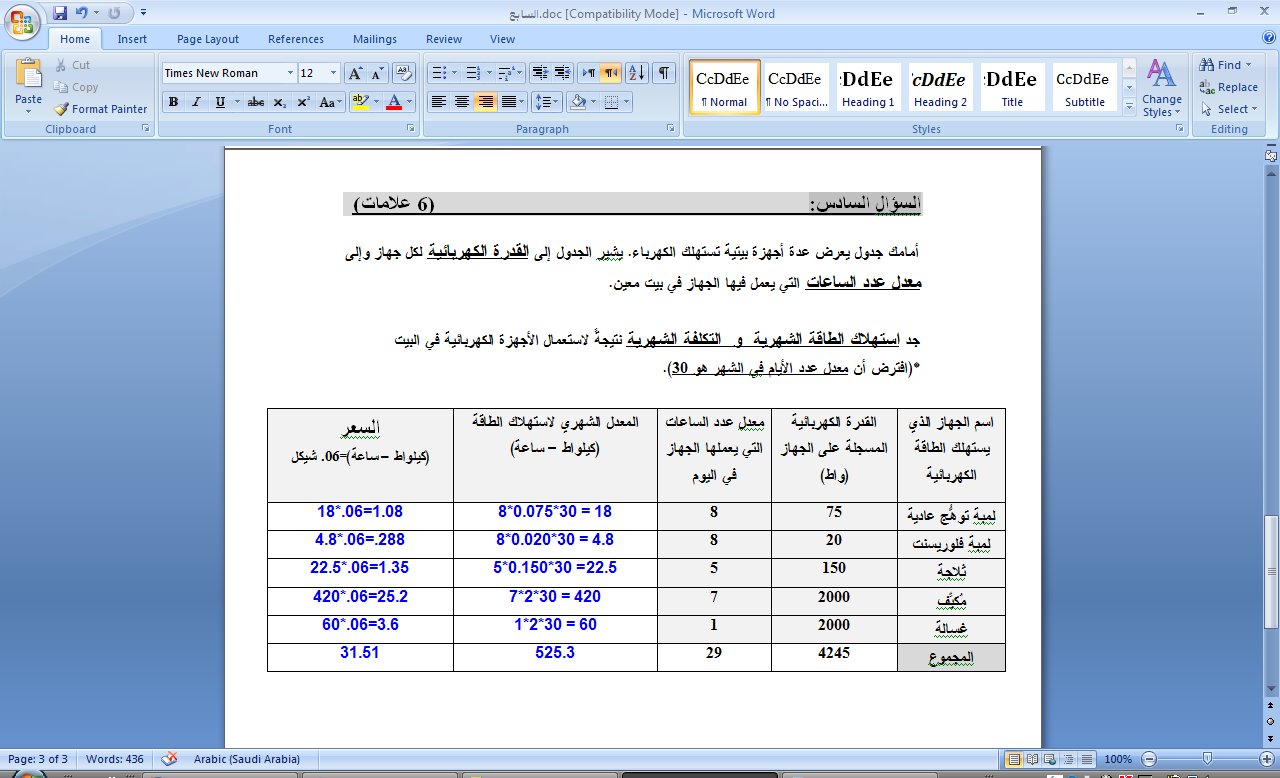Pick the red font color
The image size is (1280, 778).
pos(394,102)
